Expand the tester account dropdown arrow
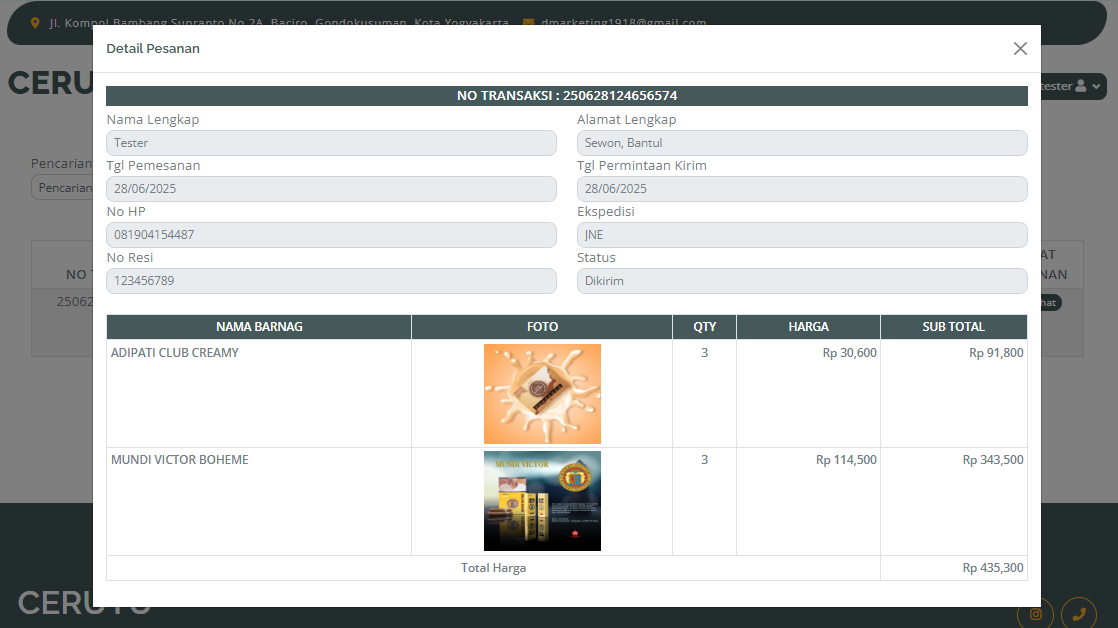 pyautogui.click(x=1097, y=87)
